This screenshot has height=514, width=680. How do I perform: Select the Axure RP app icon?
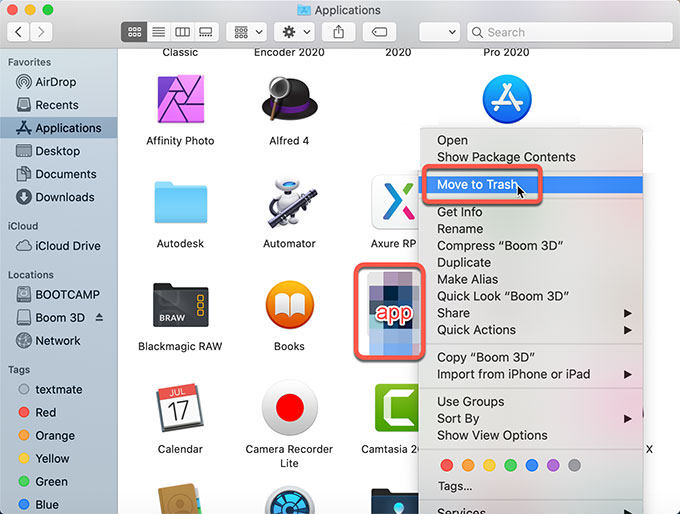click(x=394, y=202)
